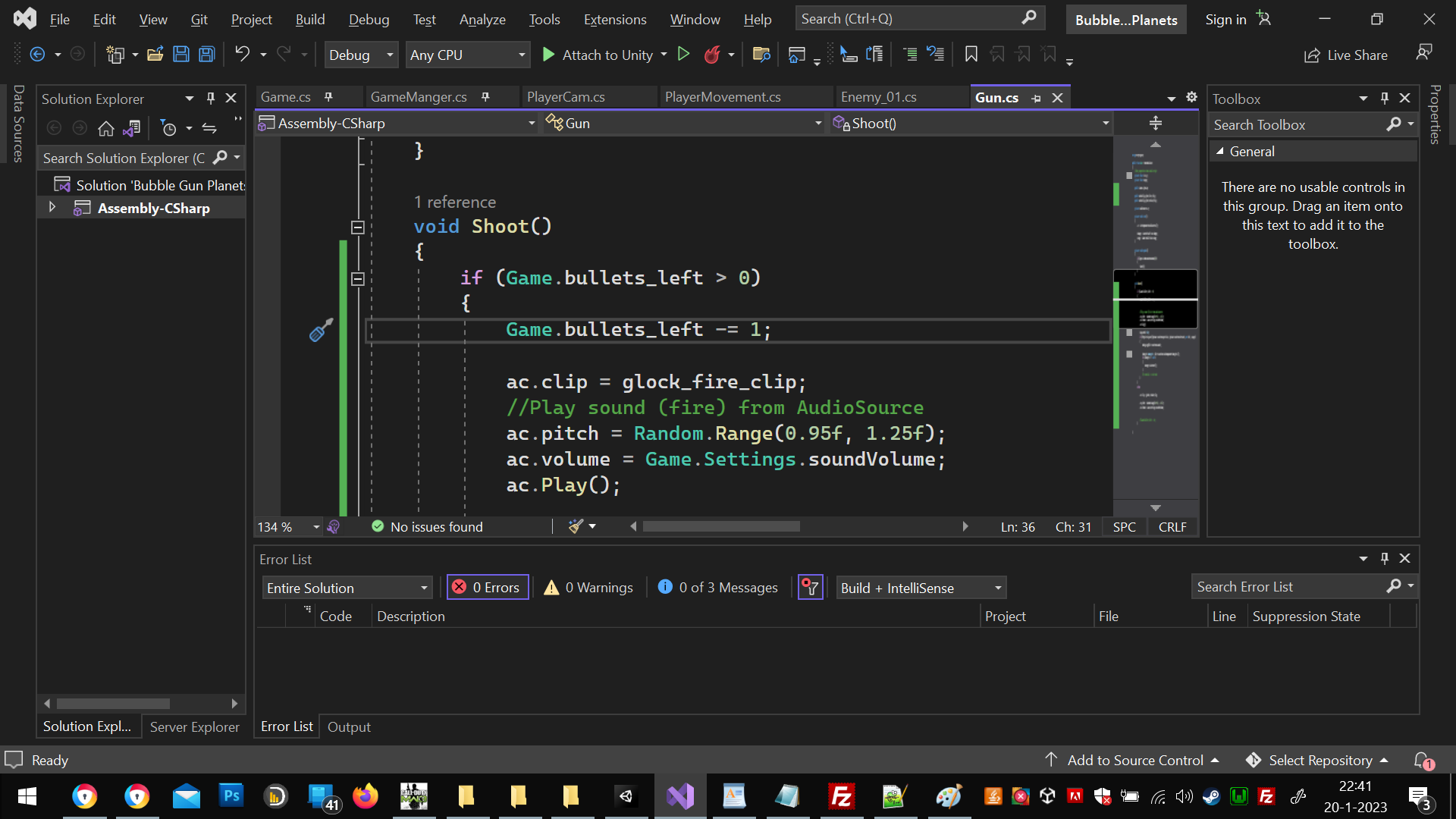Viewport: 1456px width, 819px height.
Task: Click the editor horizontal scrollbar thumb
Action: click(720, 526)
